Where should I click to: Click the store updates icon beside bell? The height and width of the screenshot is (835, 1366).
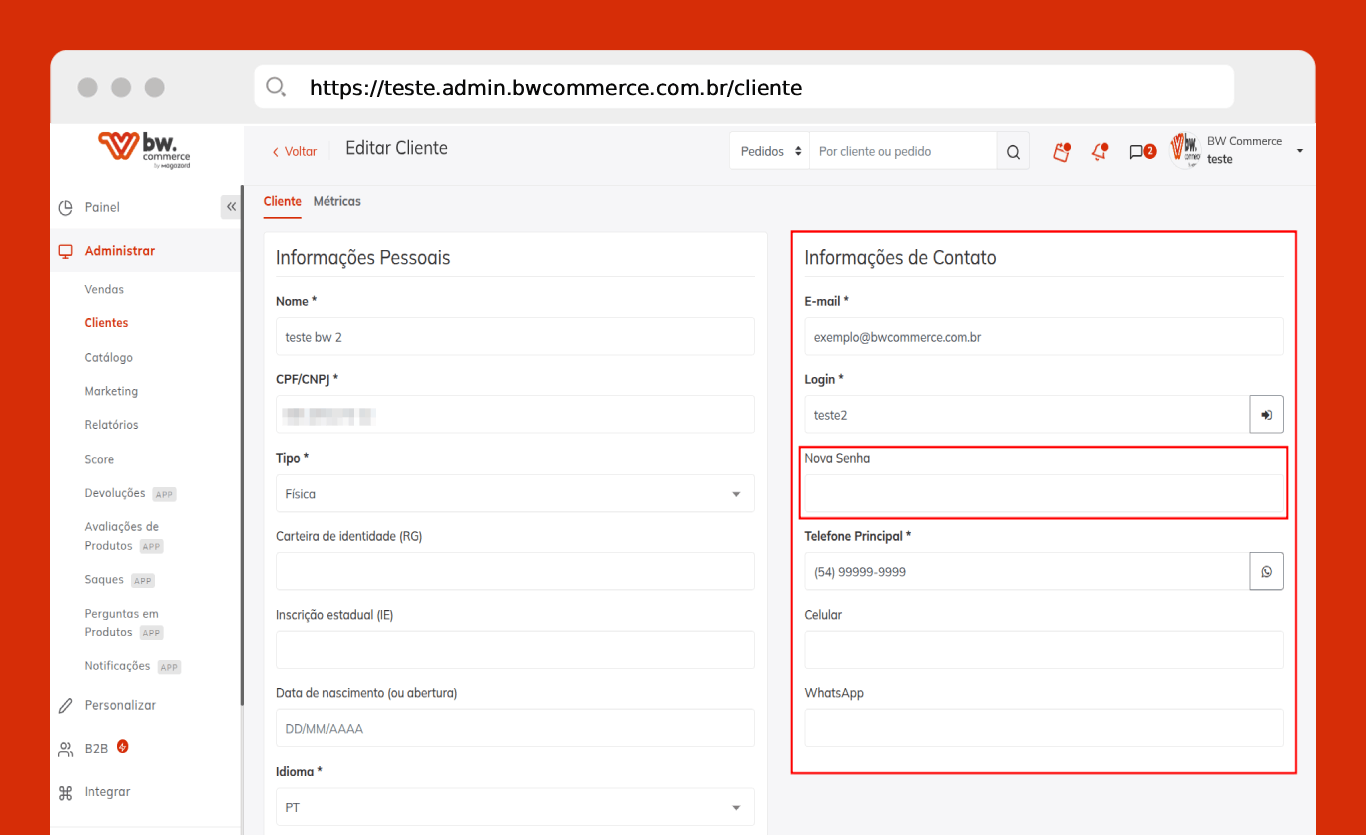1061,152
